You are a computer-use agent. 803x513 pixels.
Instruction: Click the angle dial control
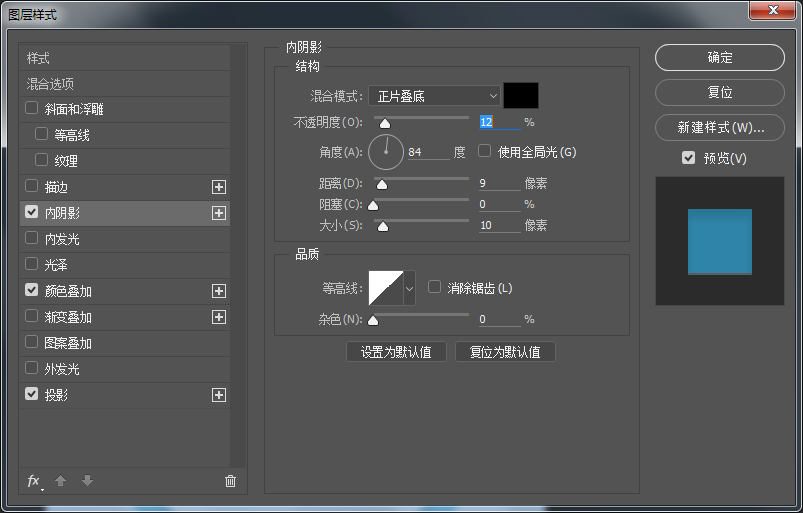tap(386, 152)
